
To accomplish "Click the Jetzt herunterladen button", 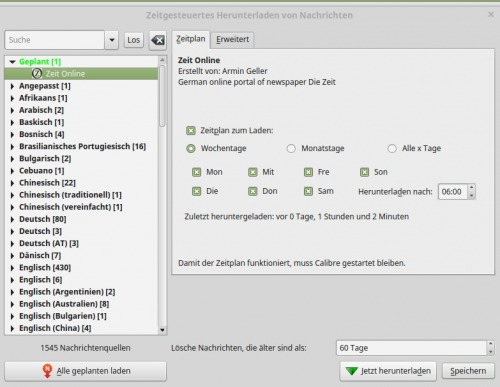I will (x=388, y=371).
